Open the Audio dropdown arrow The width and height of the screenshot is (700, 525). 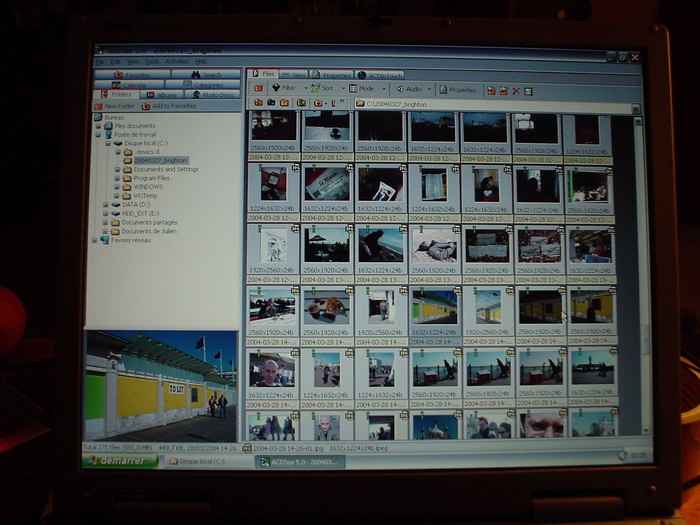[x=429, y=89]
